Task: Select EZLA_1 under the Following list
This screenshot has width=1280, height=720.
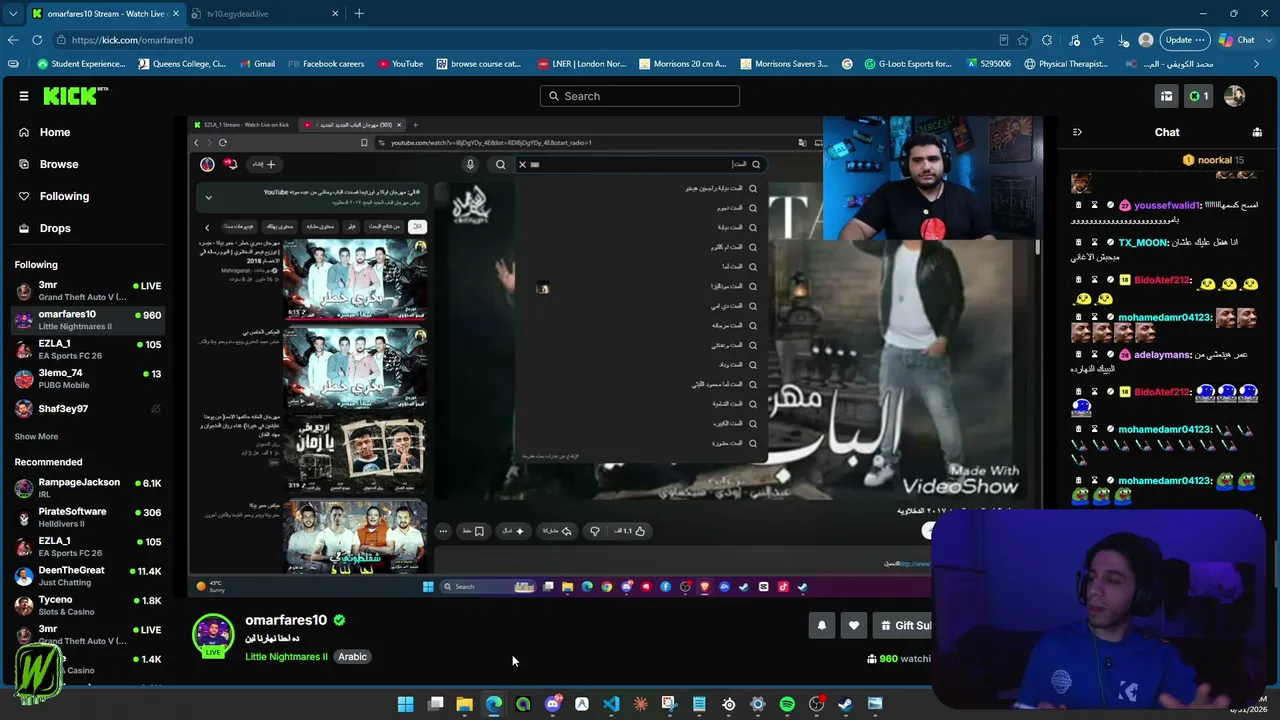Action: [x=88, y=350]
